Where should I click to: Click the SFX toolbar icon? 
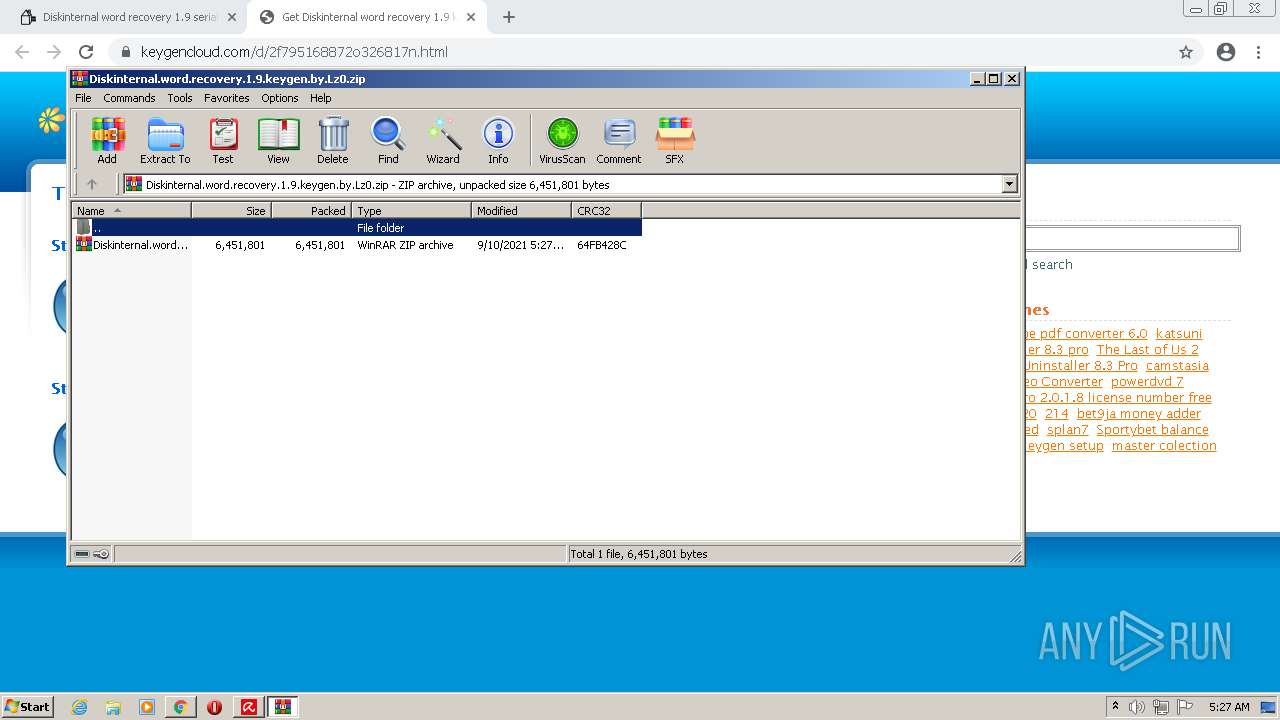pyautogui.click(x=675, y=140)
